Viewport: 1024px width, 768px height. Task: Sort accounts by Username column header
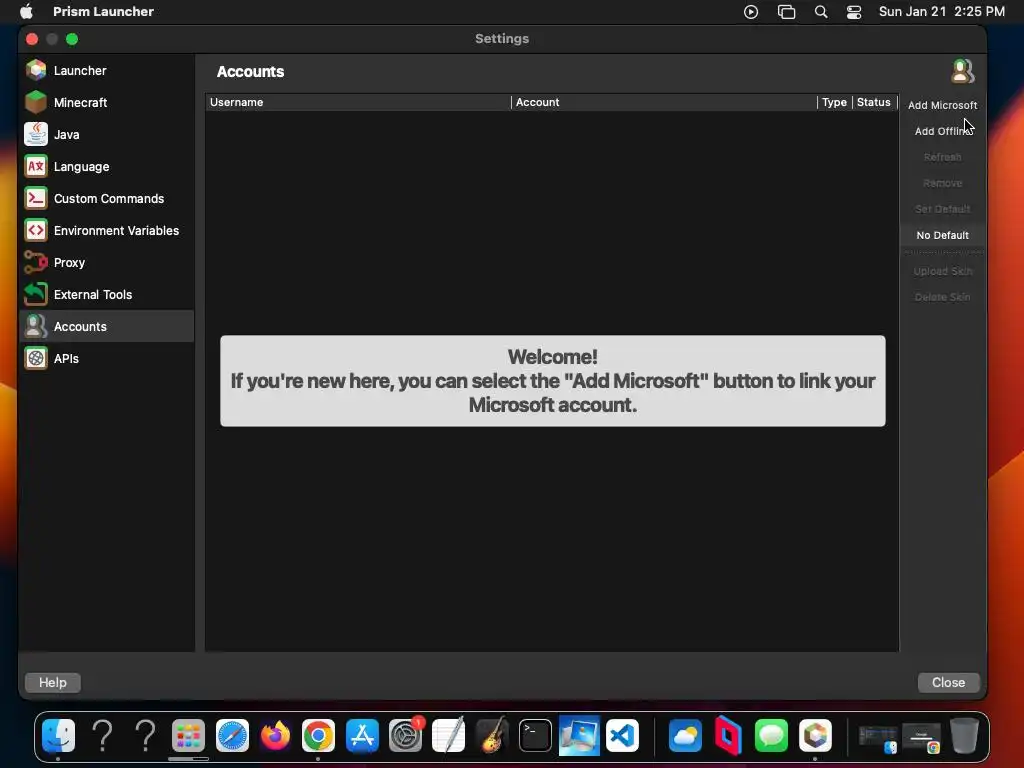point(358,103)
